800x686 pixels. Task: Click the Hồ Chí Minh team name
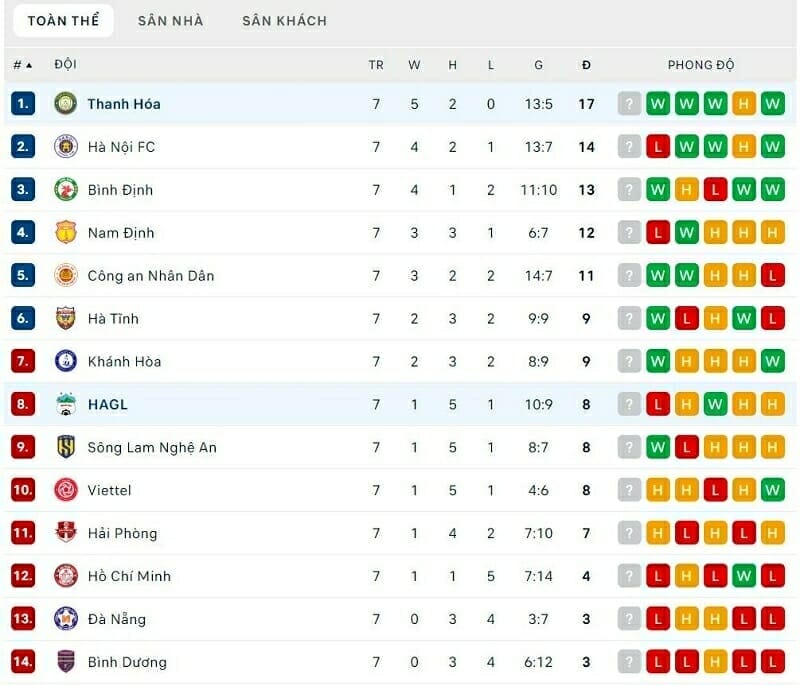click(129, 576)
